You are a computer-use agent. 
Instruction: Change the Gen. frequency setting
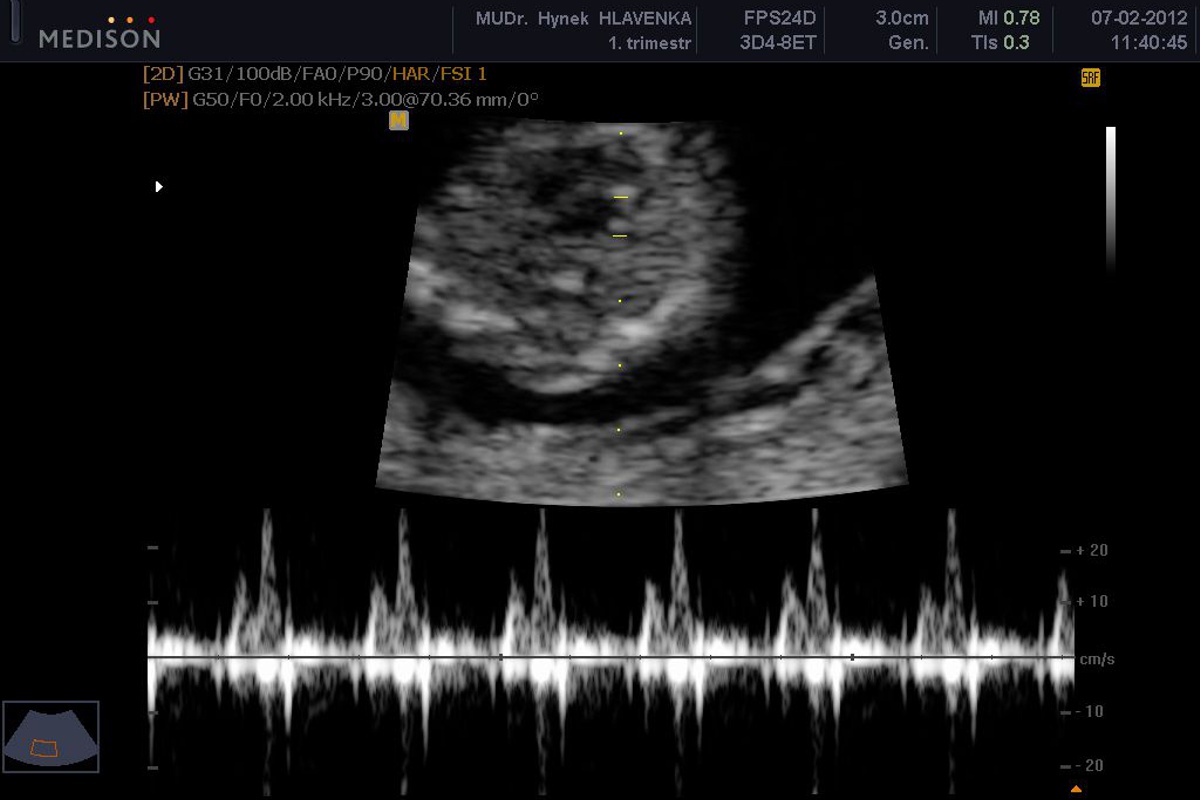point(908,43)
